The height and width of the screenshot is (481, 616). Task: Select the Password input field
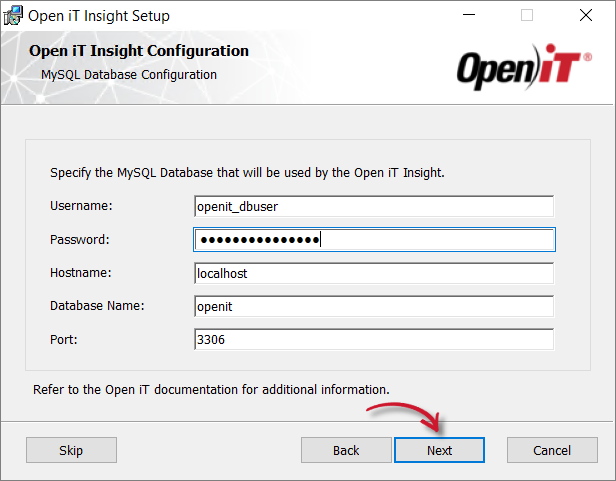pyautogui.click(x=374, y=239)
